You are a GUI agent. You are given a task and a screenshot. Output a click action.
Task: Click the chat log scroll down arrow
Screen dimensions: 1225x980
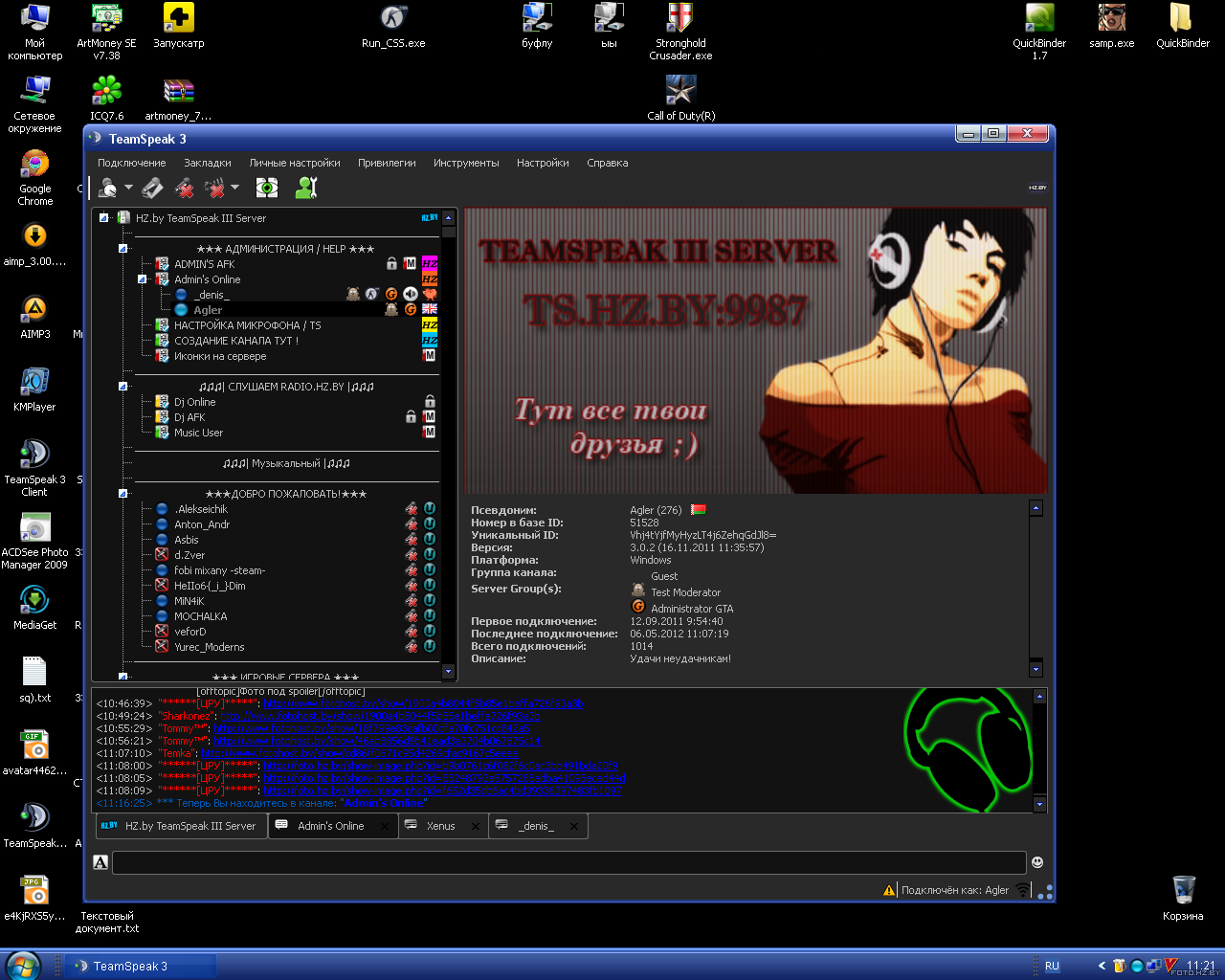1039,804
